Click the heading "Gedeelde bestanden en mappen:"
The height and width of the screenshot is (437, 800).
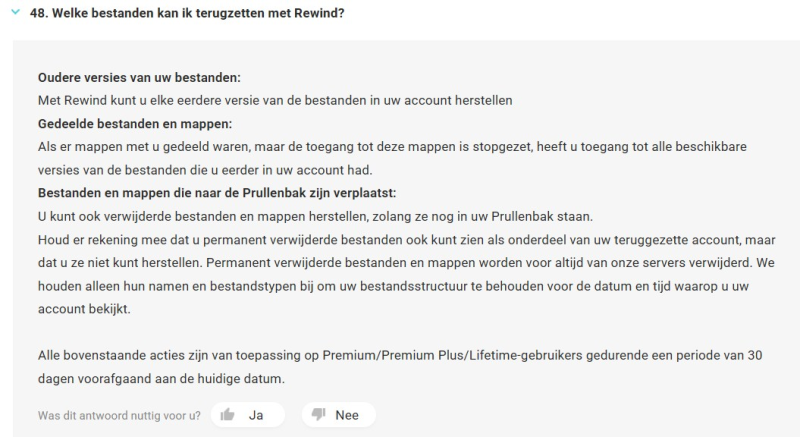tap(134, 122)
